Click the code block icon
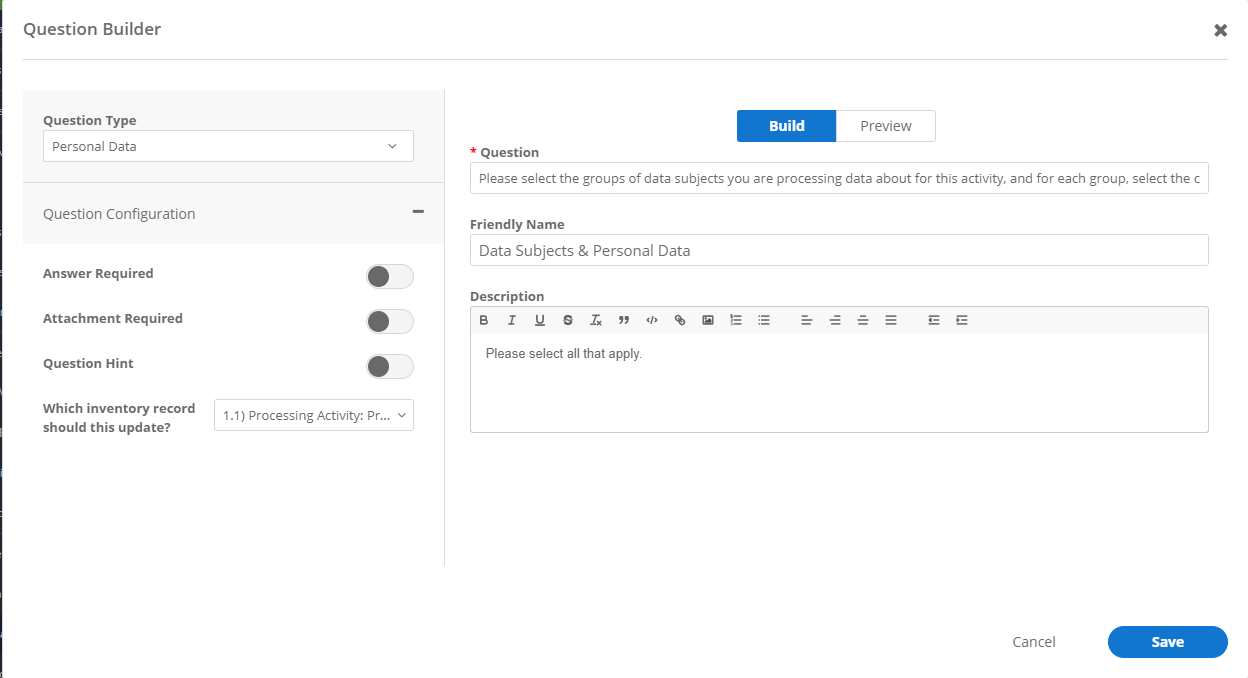The image size is (1248, 678). point(652,320)
